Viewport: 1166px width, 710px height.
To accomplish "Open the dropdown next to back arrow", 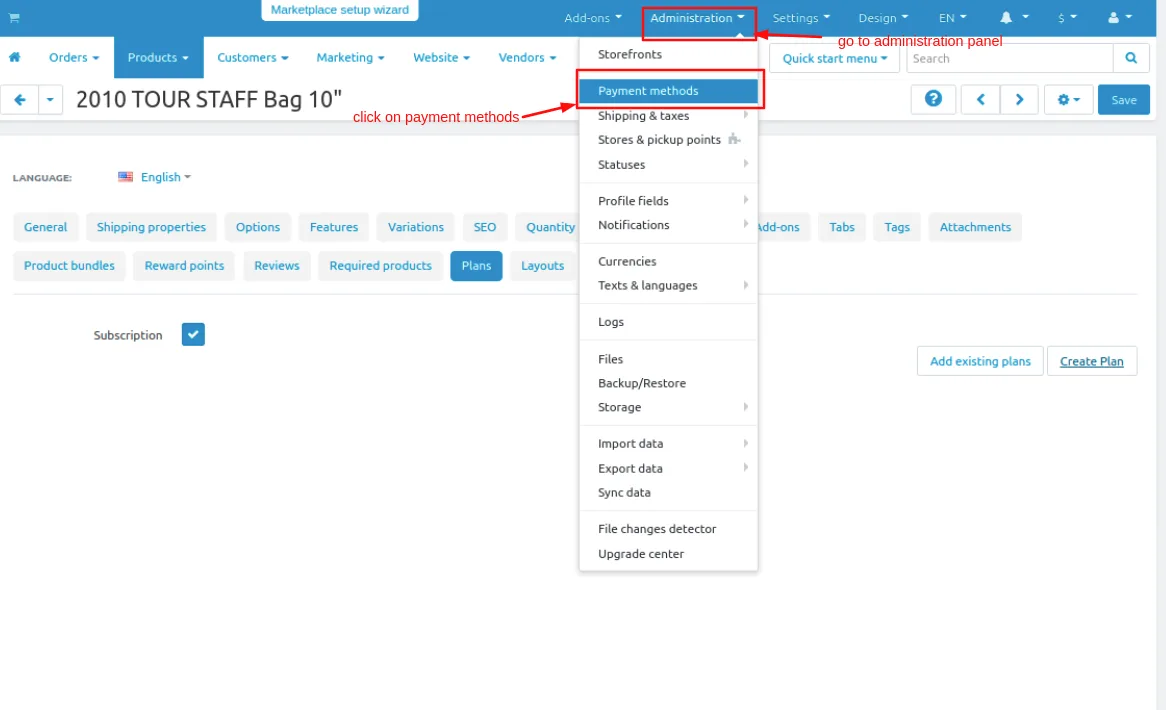I will click(x=50, y=100).
